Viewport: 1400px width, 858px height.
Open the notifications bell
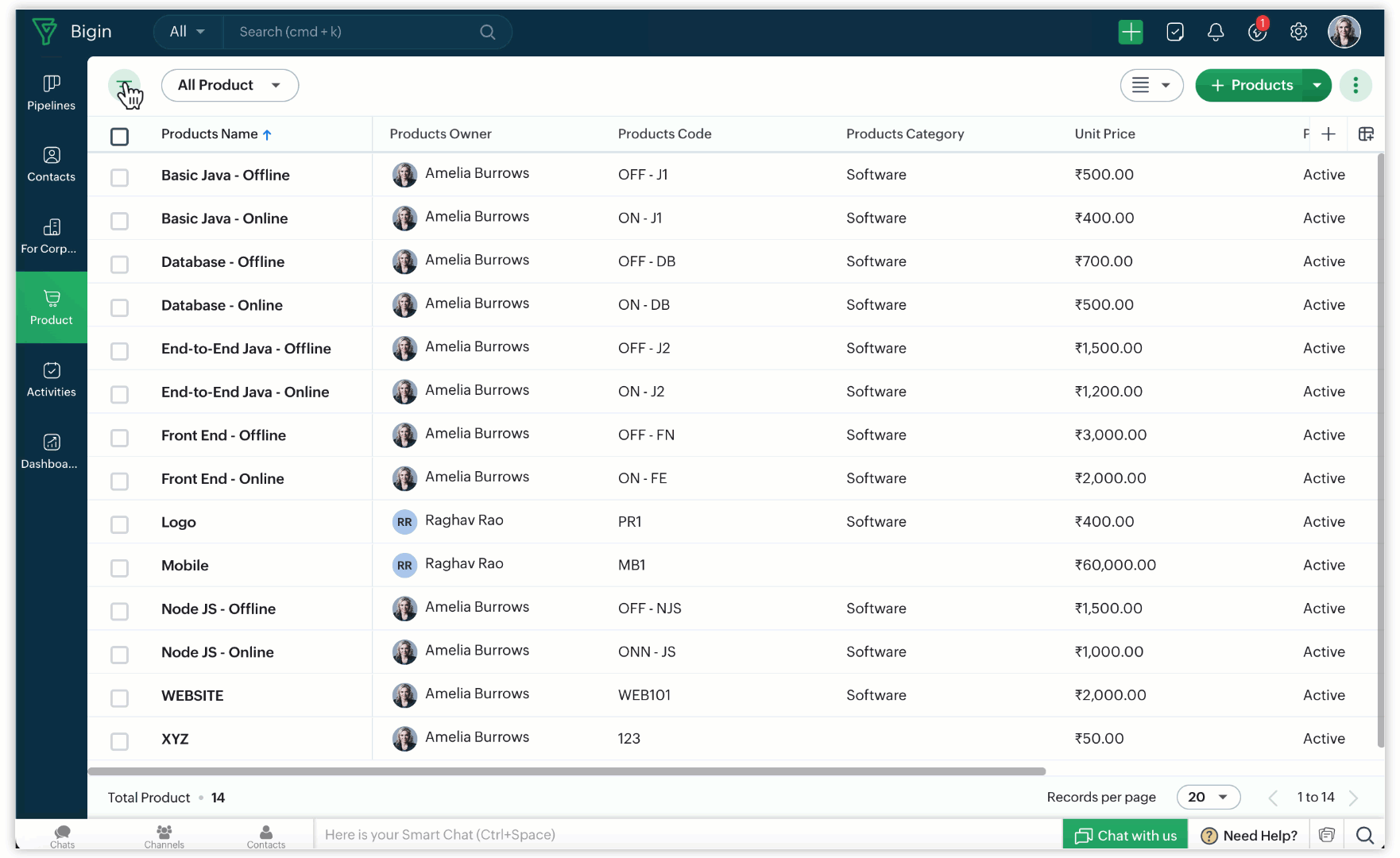(1215, 32)
